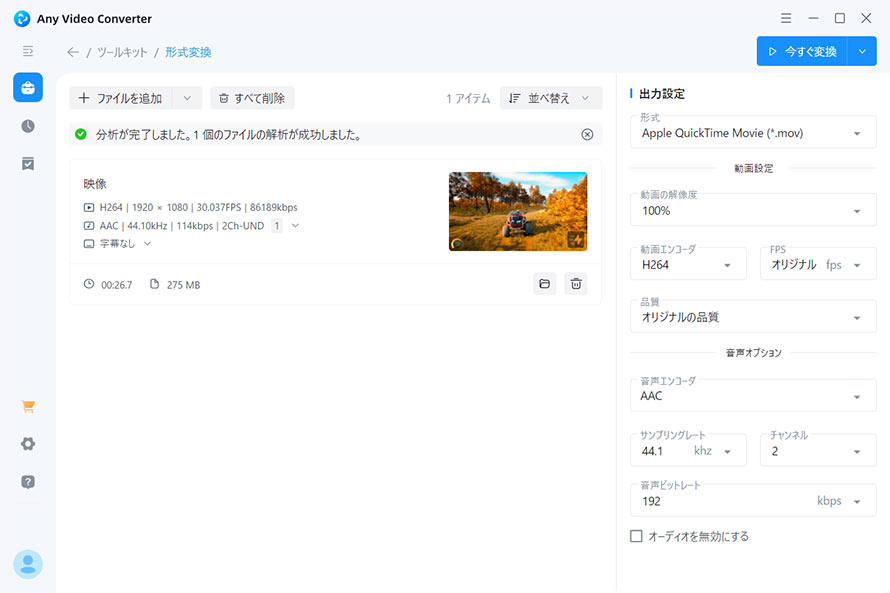Click the ファイルを追加 button
Image resolution: width=890 pixels, height=593 pixels.
click(x=120, y=98)
